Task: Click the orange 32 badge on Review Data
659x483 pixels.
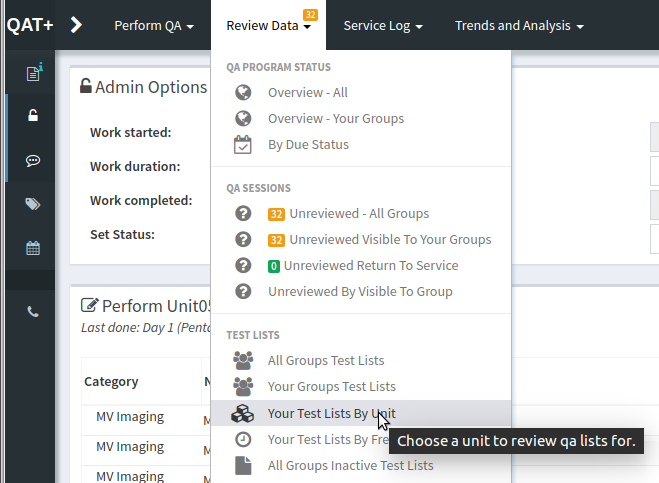Action: 311,15
